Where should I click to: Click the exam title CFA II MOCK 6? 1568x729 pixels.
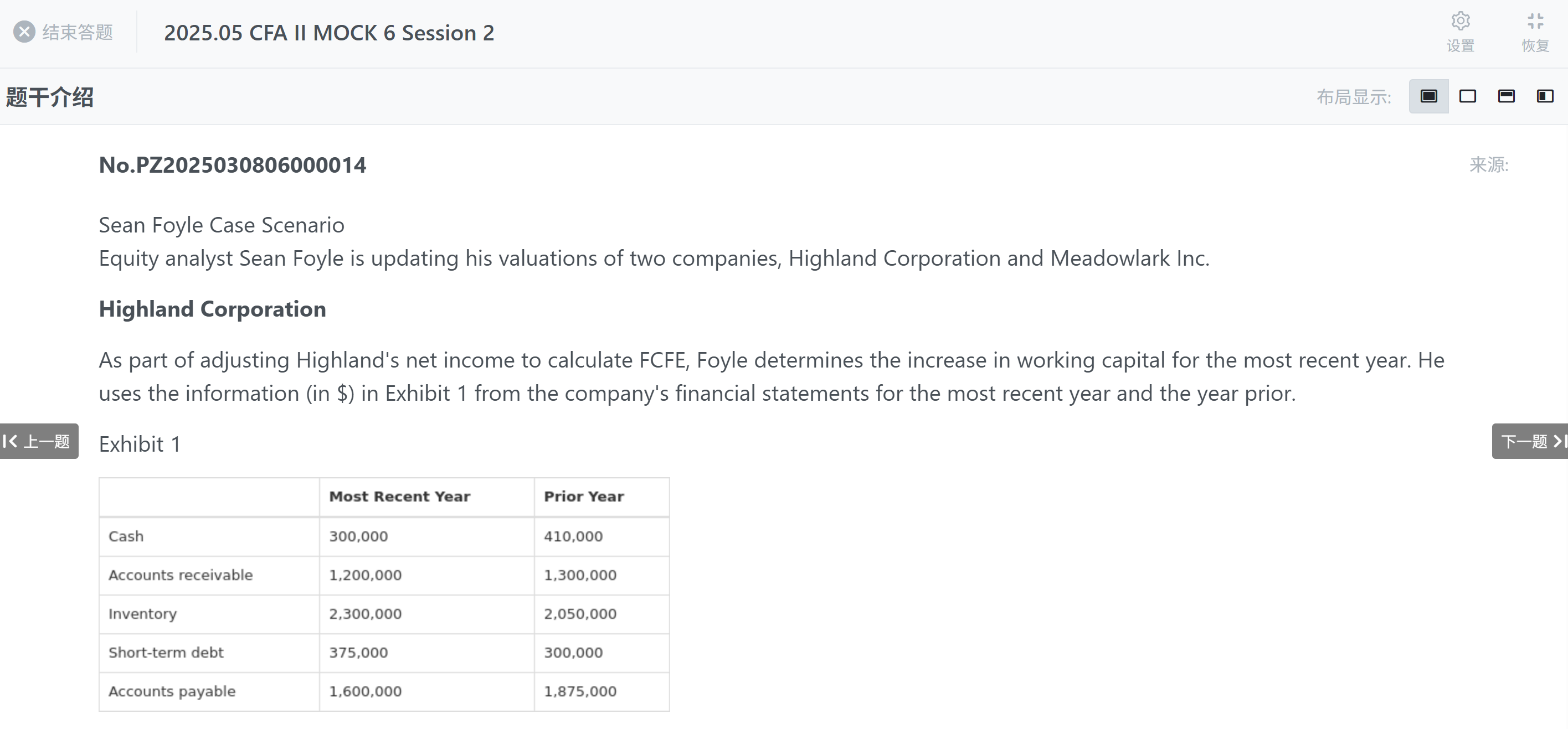328,33
